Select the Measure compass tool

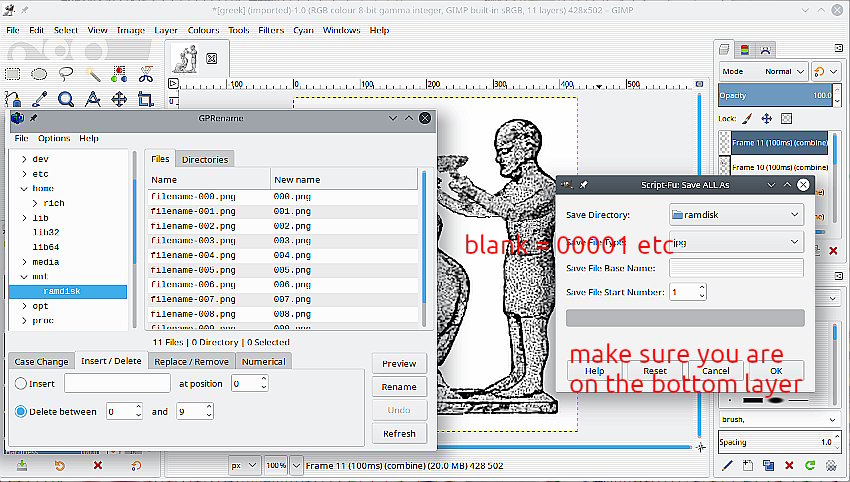click(93, 99)
